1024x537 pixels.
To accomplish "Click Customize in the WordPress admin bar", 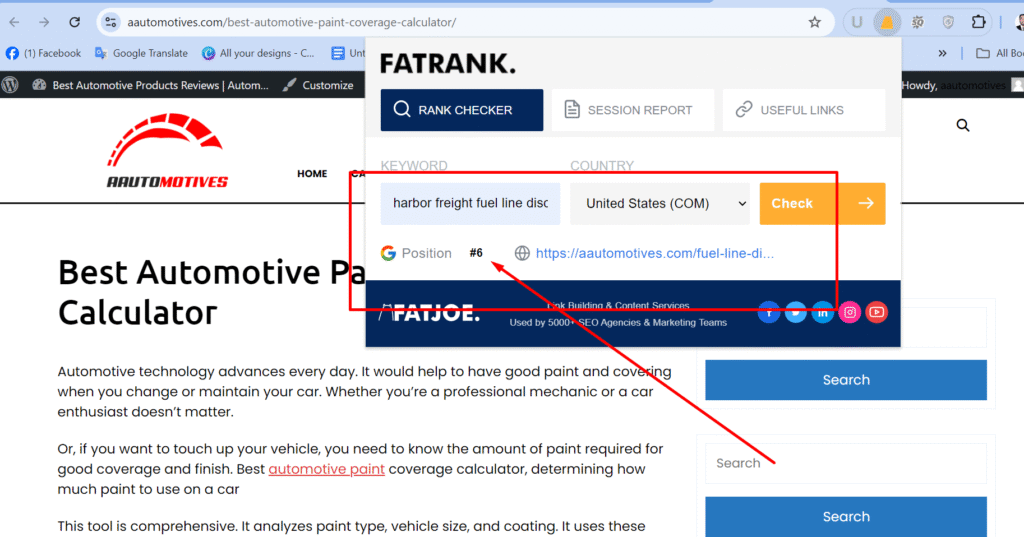I will (318, 85).
